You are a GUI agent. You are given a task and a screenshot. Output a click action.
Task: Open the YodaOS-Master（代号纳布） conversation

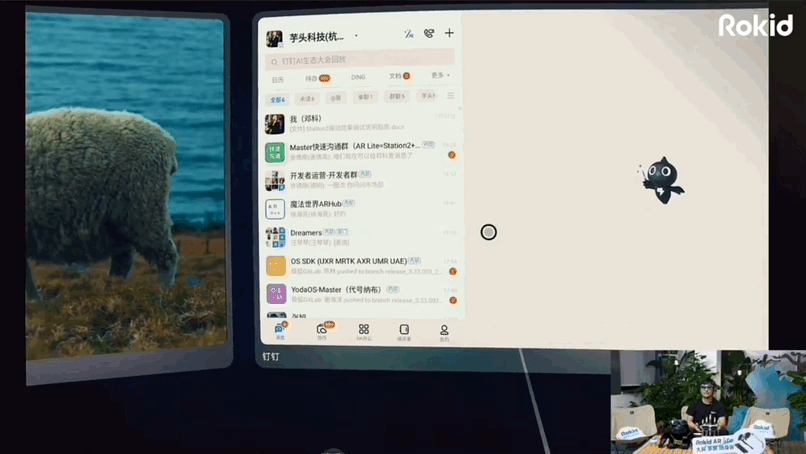361,295
